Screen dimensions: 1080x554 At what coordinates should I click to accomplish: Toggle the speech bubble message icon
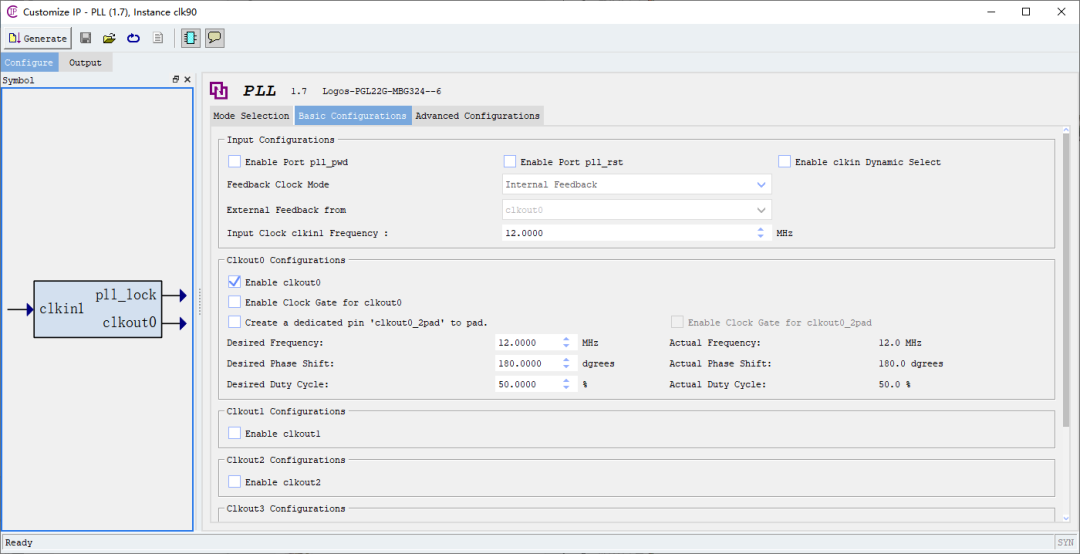pos(214,38)
